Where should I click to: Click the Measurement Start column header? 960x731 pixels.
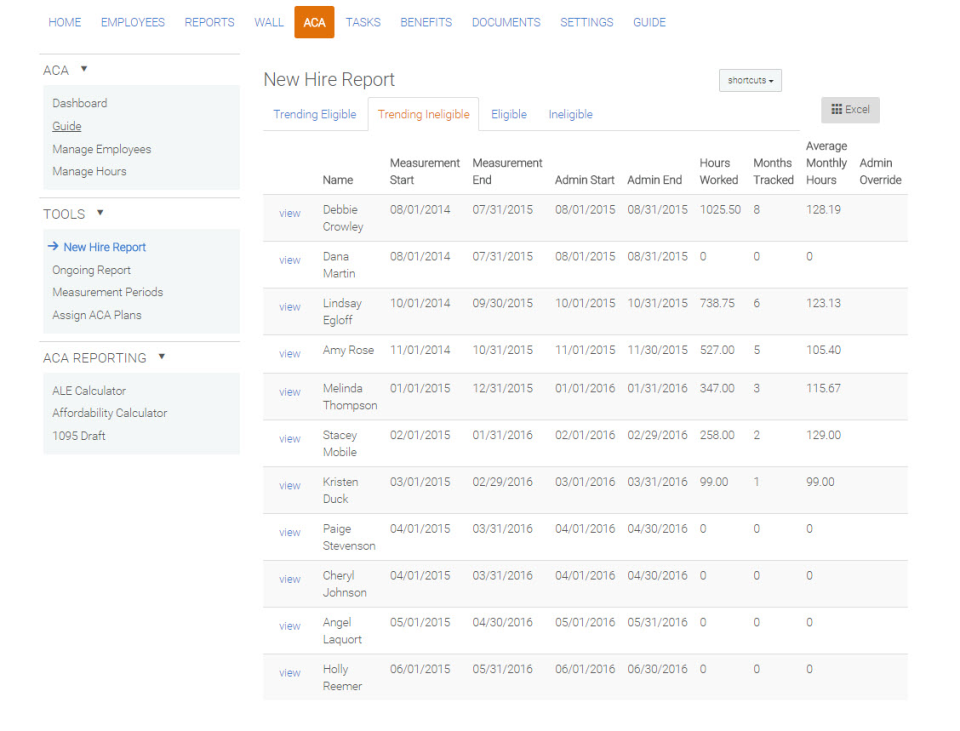coord(425,171)
